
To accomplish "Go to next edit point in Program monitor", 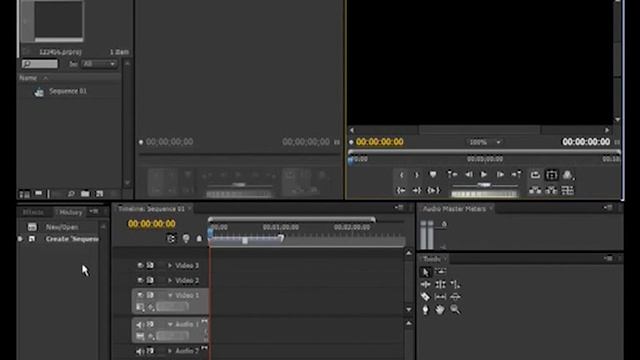I will pyautogui.click(x=516, y=175).
